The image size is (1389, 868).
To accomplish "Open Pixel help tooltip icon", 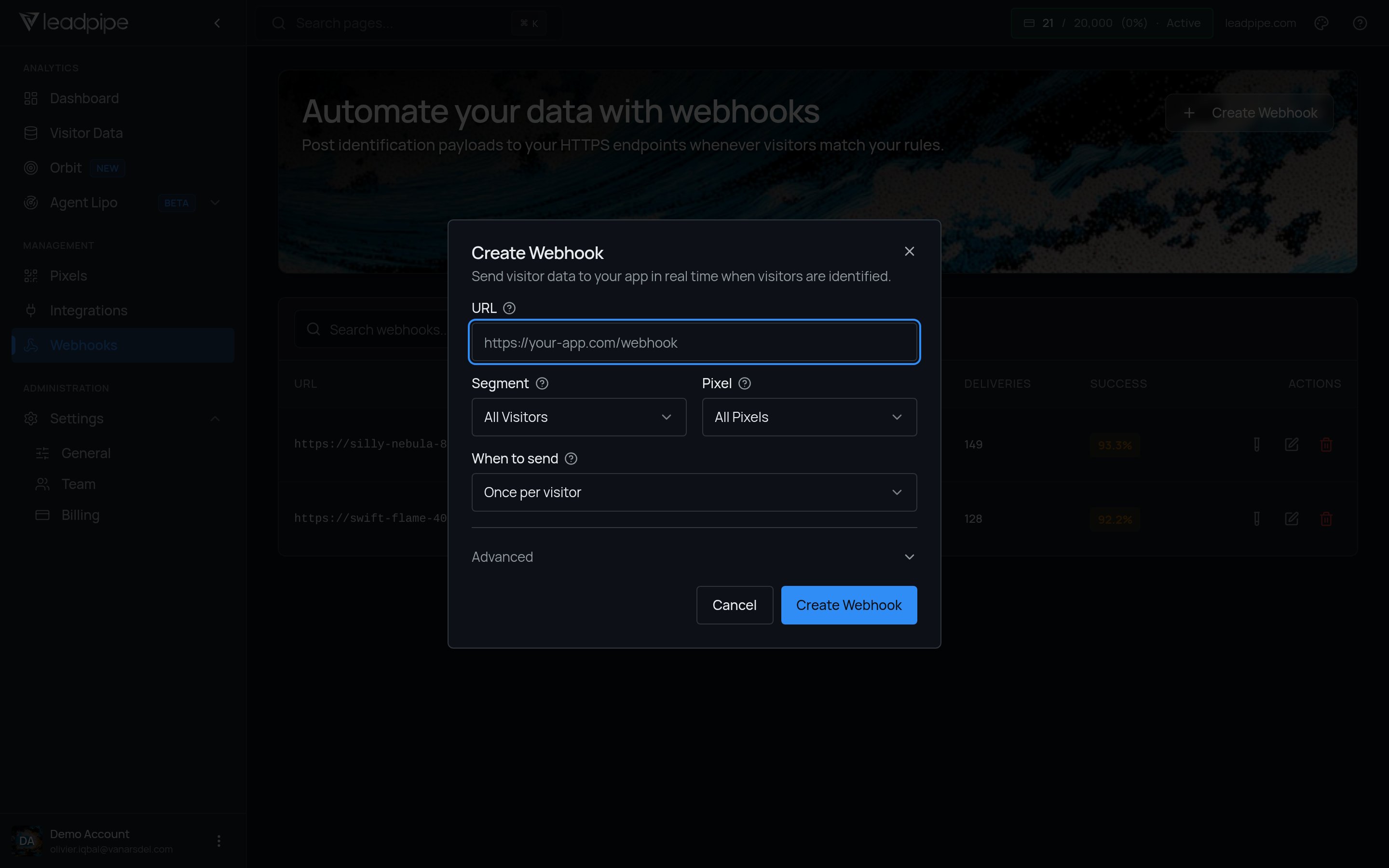I will tap(745, 383).
